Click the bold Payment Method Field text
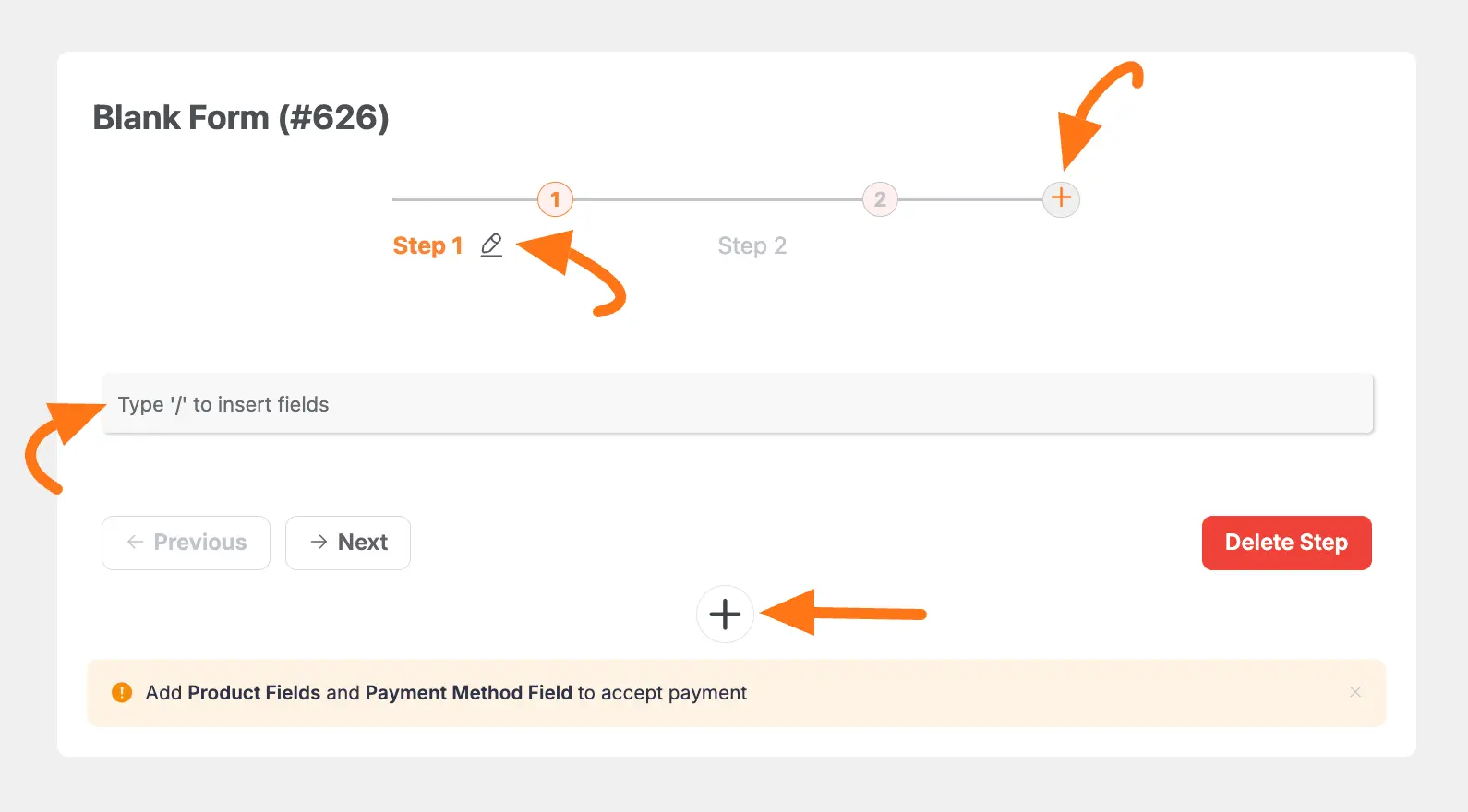The width and height of the screenshot is (1468, 812). (x=468, y=693)
